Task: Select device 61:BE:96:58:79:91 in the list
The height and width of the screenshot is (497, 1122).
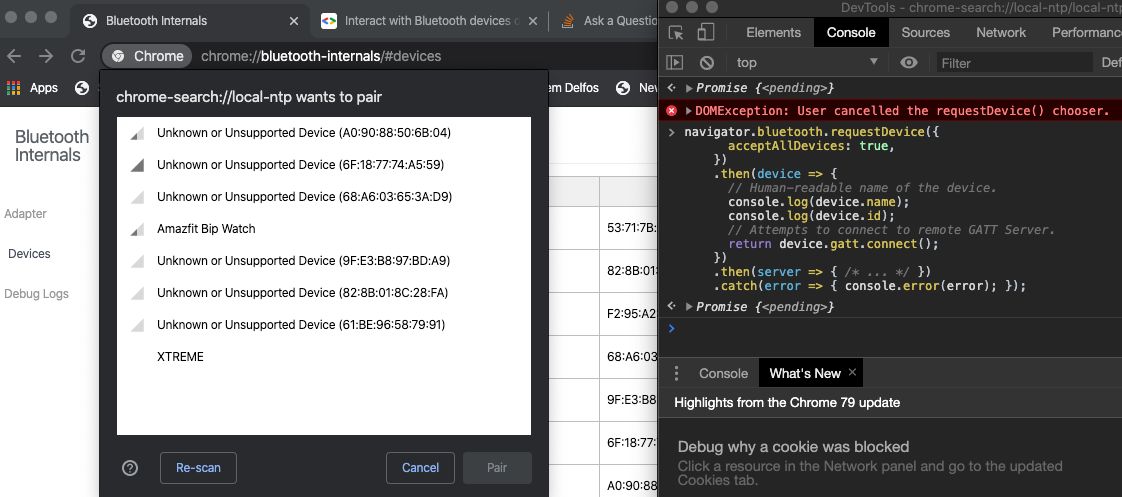Action: click(x=323, y=325)
